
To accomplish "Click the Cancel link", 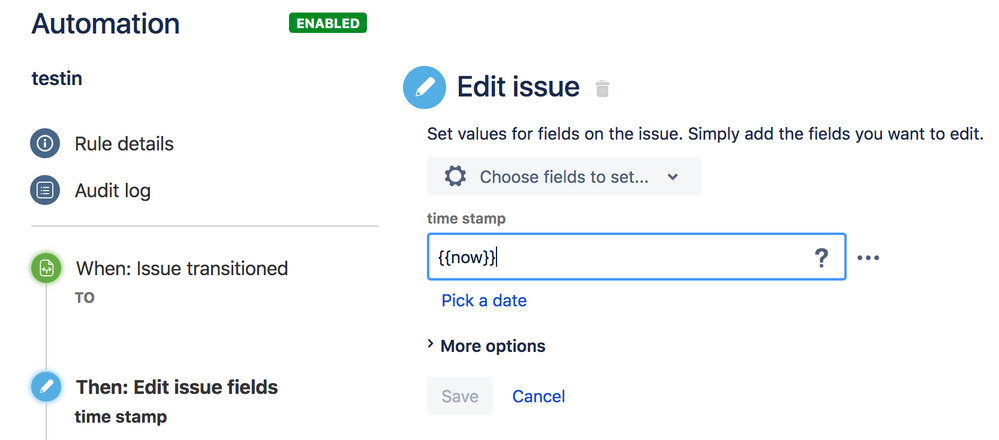I will (538, 396).
